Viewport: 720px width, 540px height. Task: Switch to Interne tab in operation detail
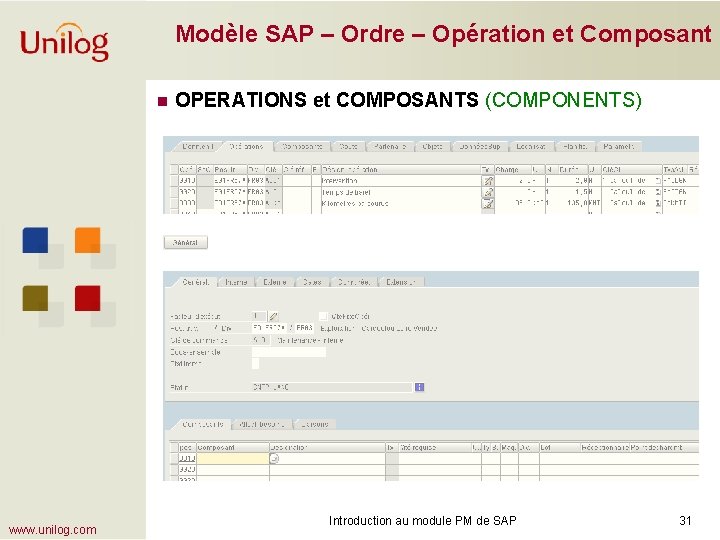tap(236, 282)
